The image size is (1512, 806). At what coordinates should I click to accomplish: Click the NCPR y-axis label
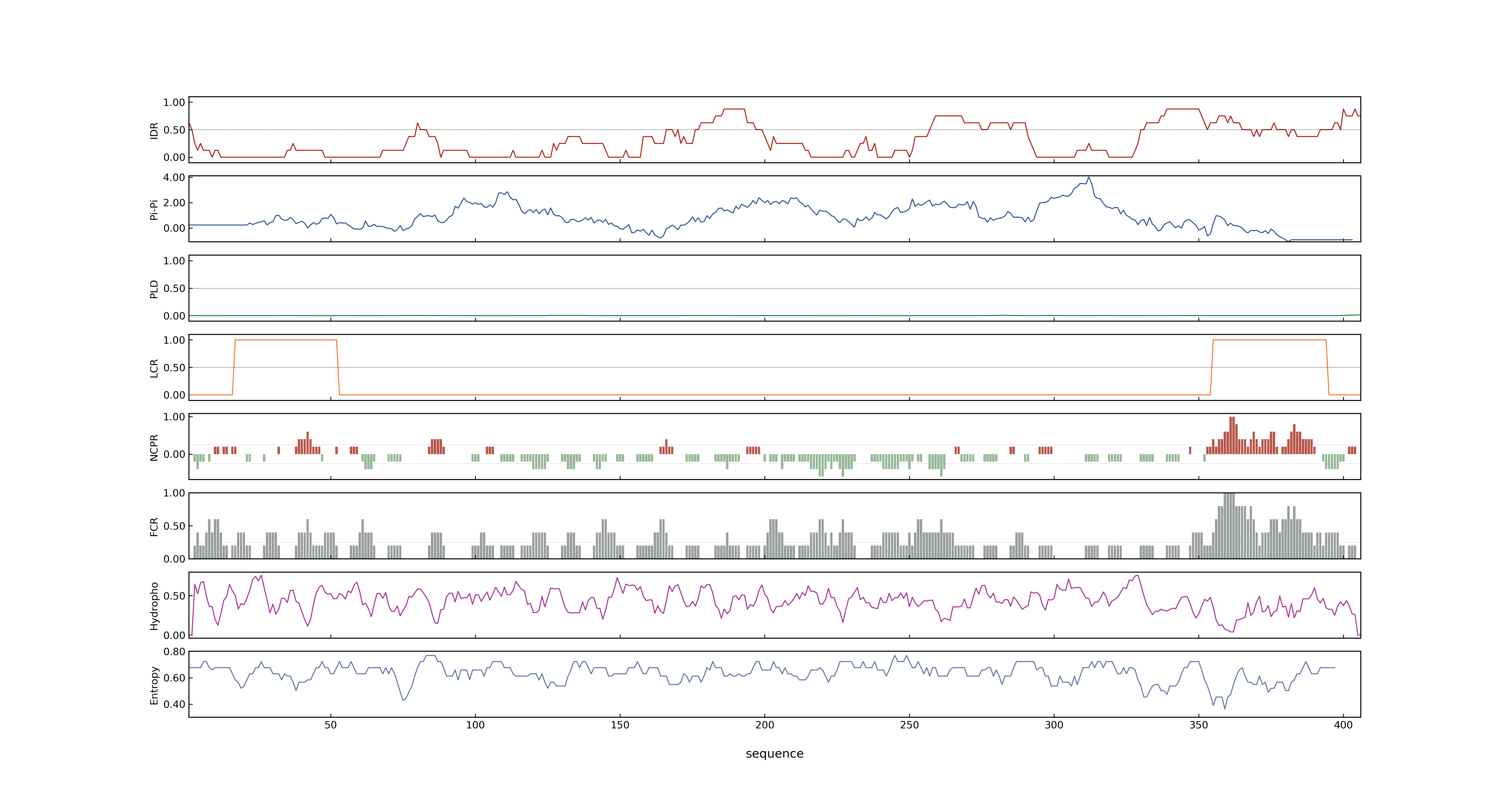[154, 448]
